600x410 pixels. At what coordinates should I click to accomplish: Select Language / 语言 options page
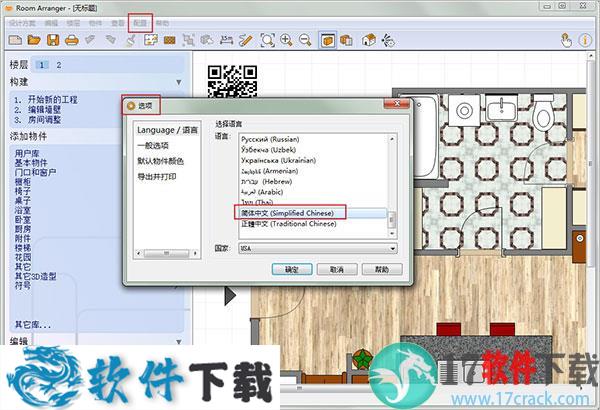click(x=167, y=130)
